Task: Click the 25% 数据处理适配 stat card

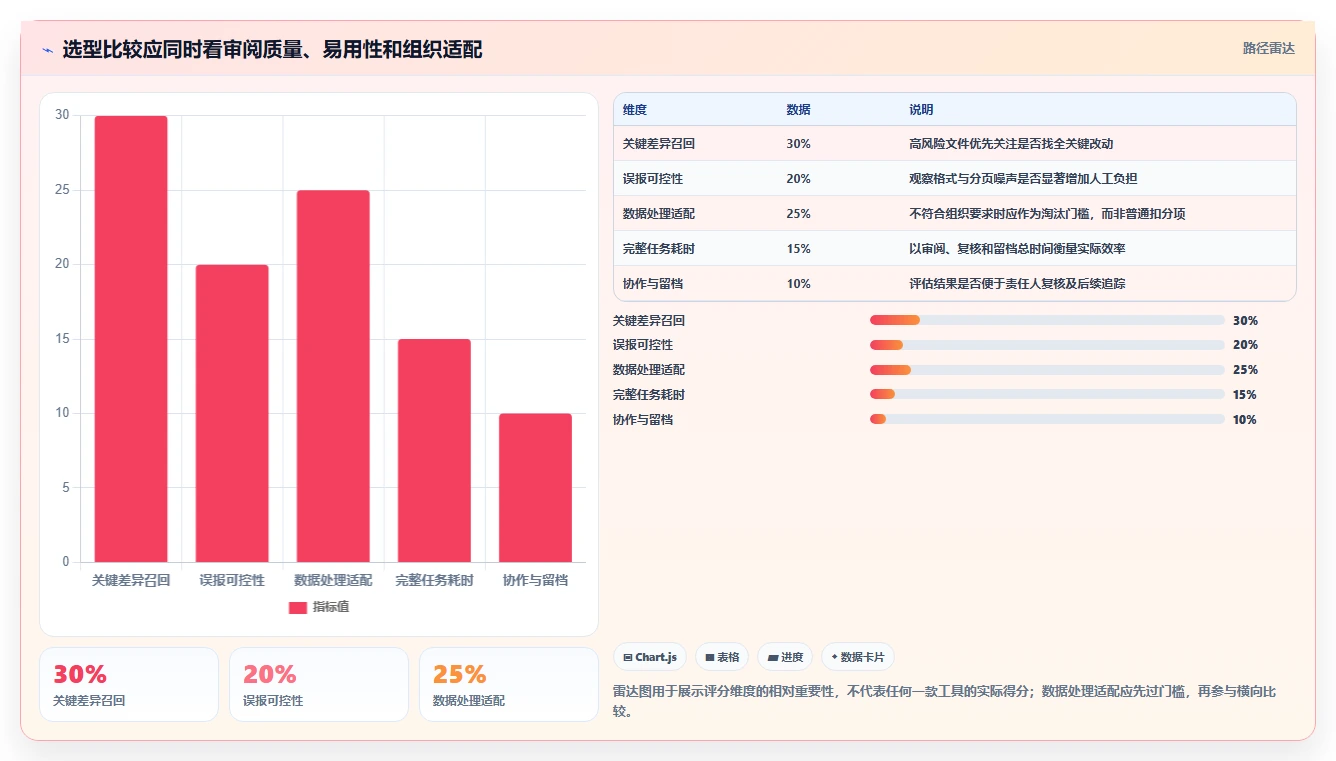Action: pyautogui.click(x=509, y=684)
